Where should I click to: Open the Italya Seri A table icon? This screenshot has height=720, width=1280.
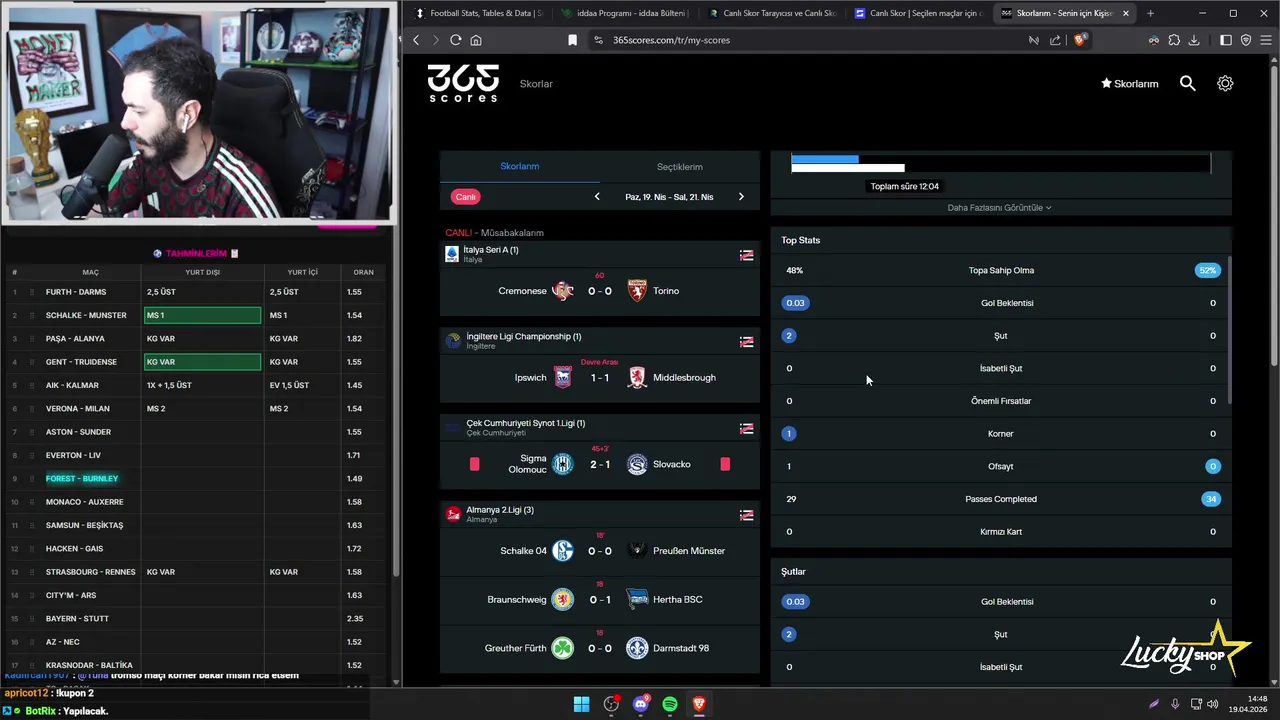[x=746, y=255]
